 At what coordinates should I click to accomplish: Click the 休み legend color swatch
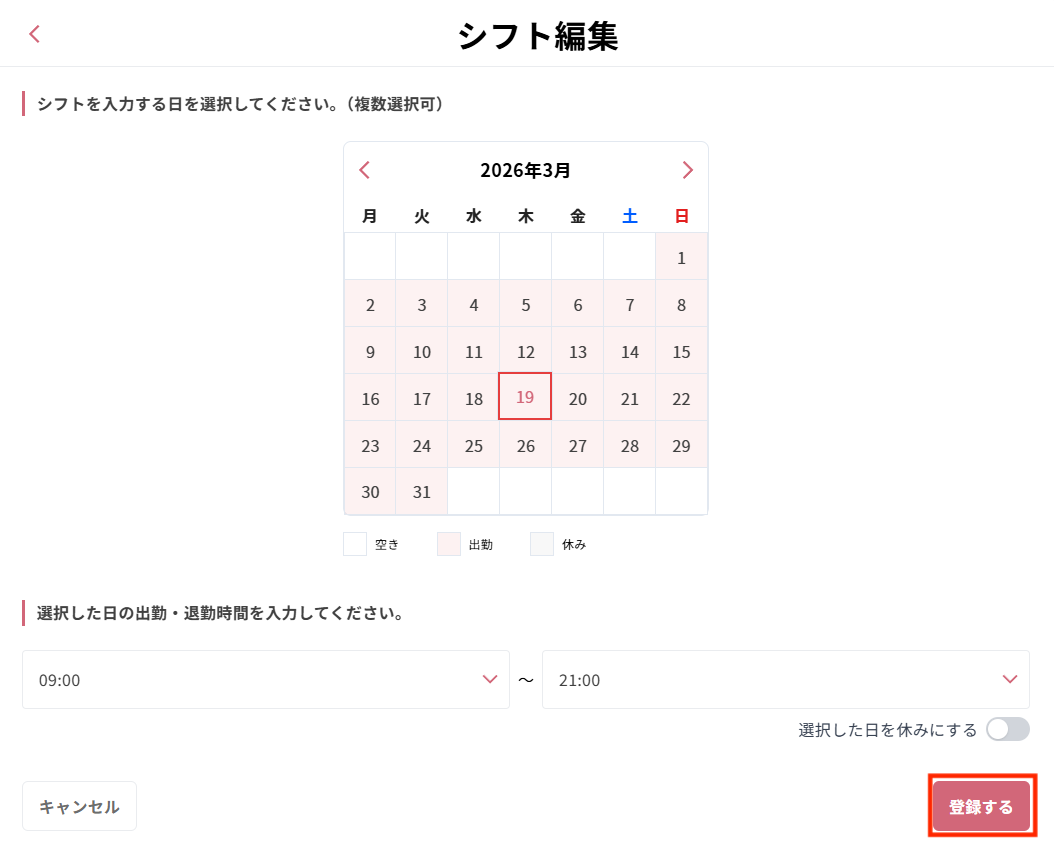(542, 544)
